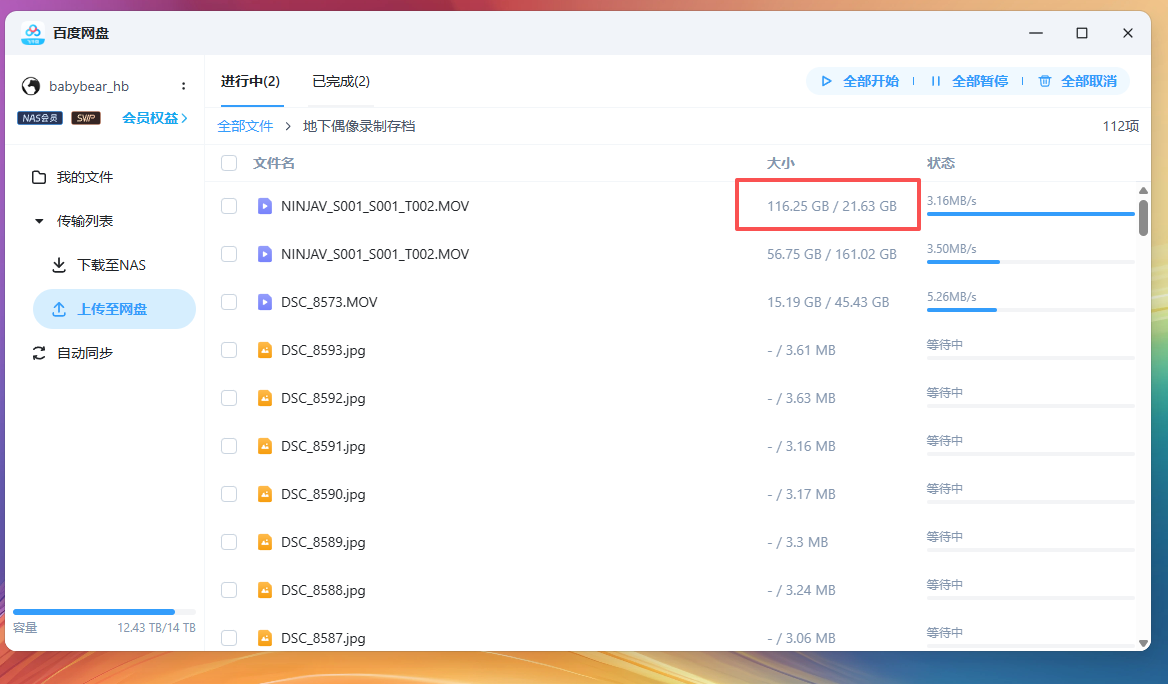Click the Baidu Netdisk logo icon
This screenshot has height=684, width=1168.
coord(33,34)
